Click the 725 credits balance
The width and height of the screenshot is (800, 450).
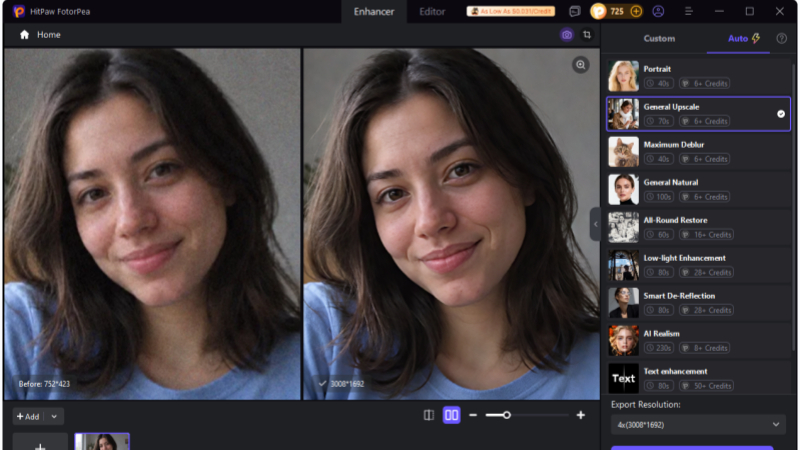pyautogui.click(x=617, y=11)
